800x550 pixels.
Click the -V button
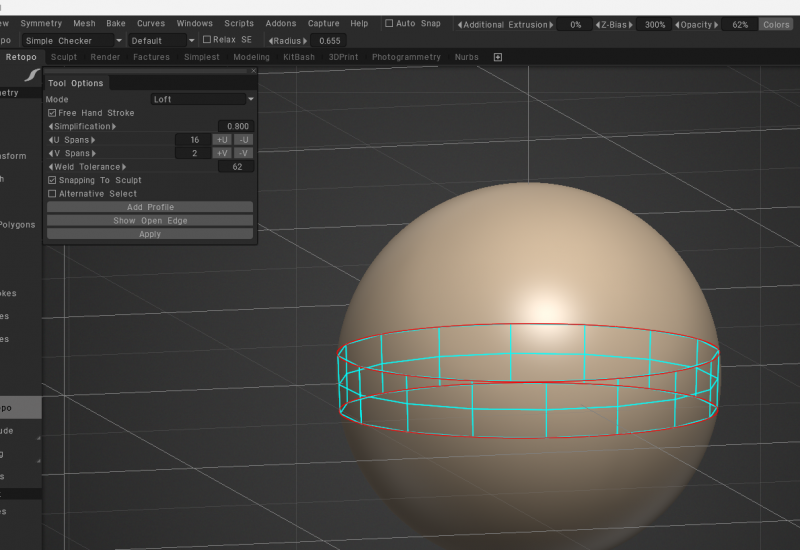[x=243, y=153]
